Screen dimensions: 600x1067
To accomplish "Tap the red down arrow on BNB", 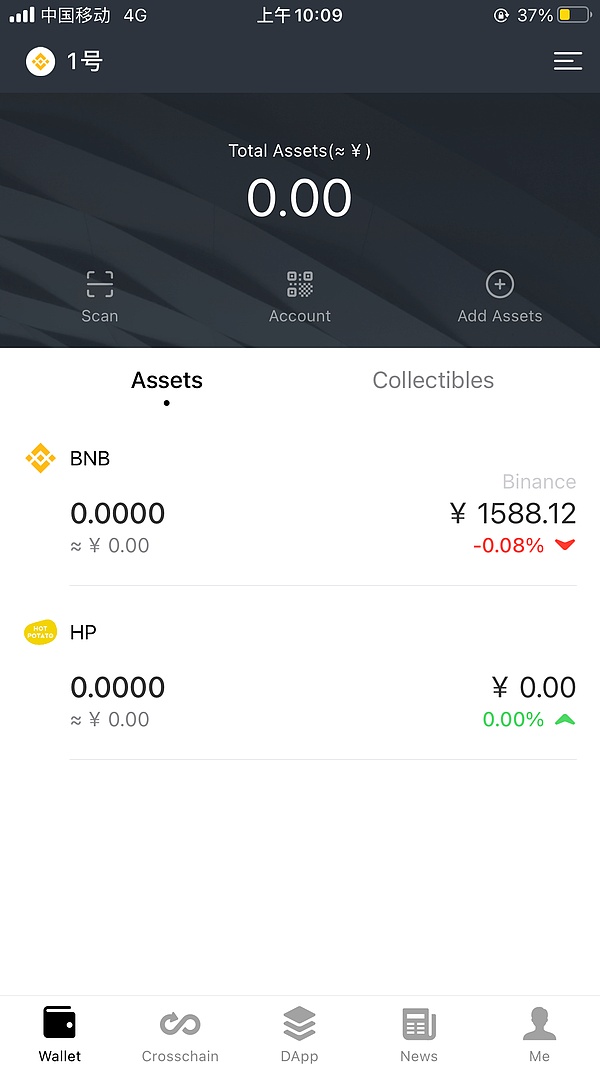I will click(x=565, y=545).
